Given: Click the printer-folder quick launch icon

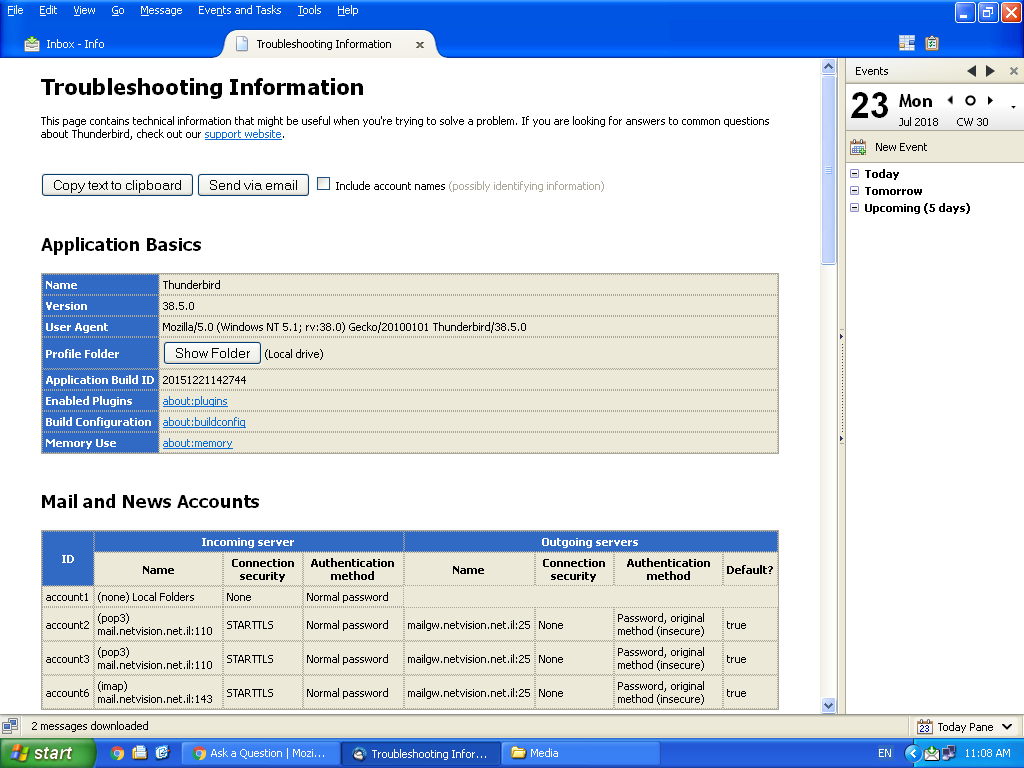Looking at the screenshot, I should point(140,753).
